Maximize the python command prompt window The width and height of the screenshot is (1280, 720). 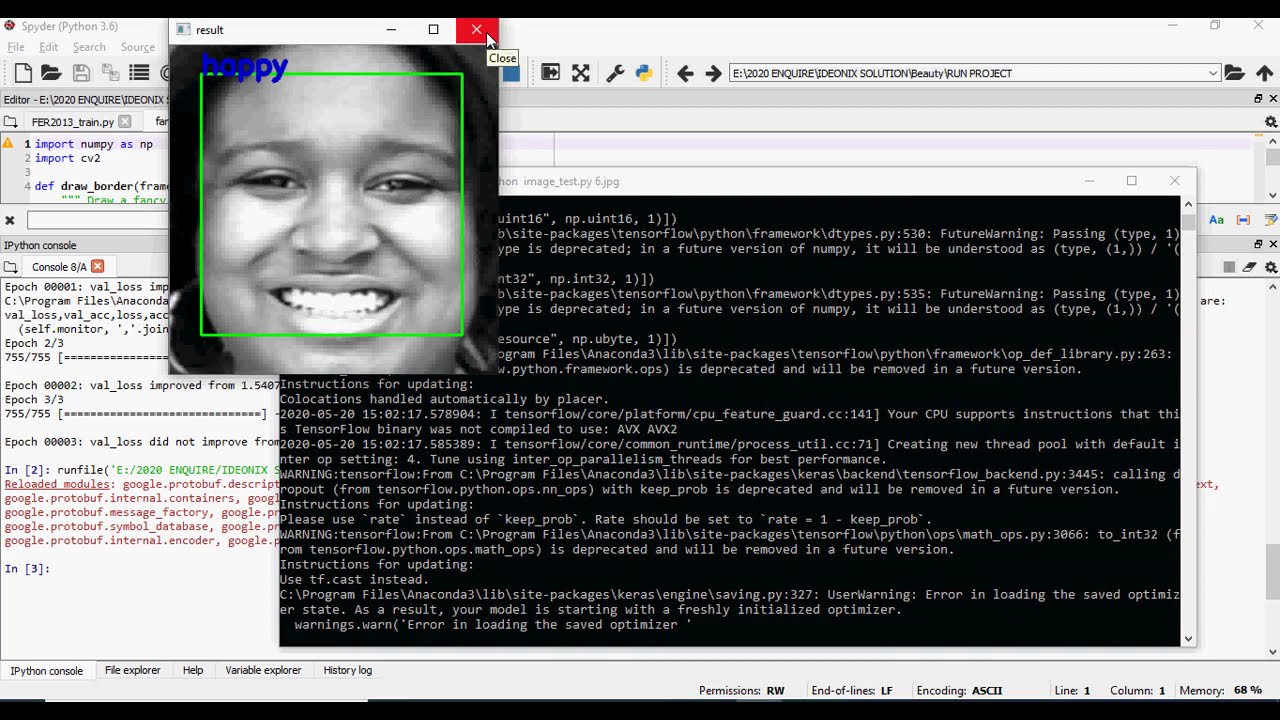(1131, 181)
